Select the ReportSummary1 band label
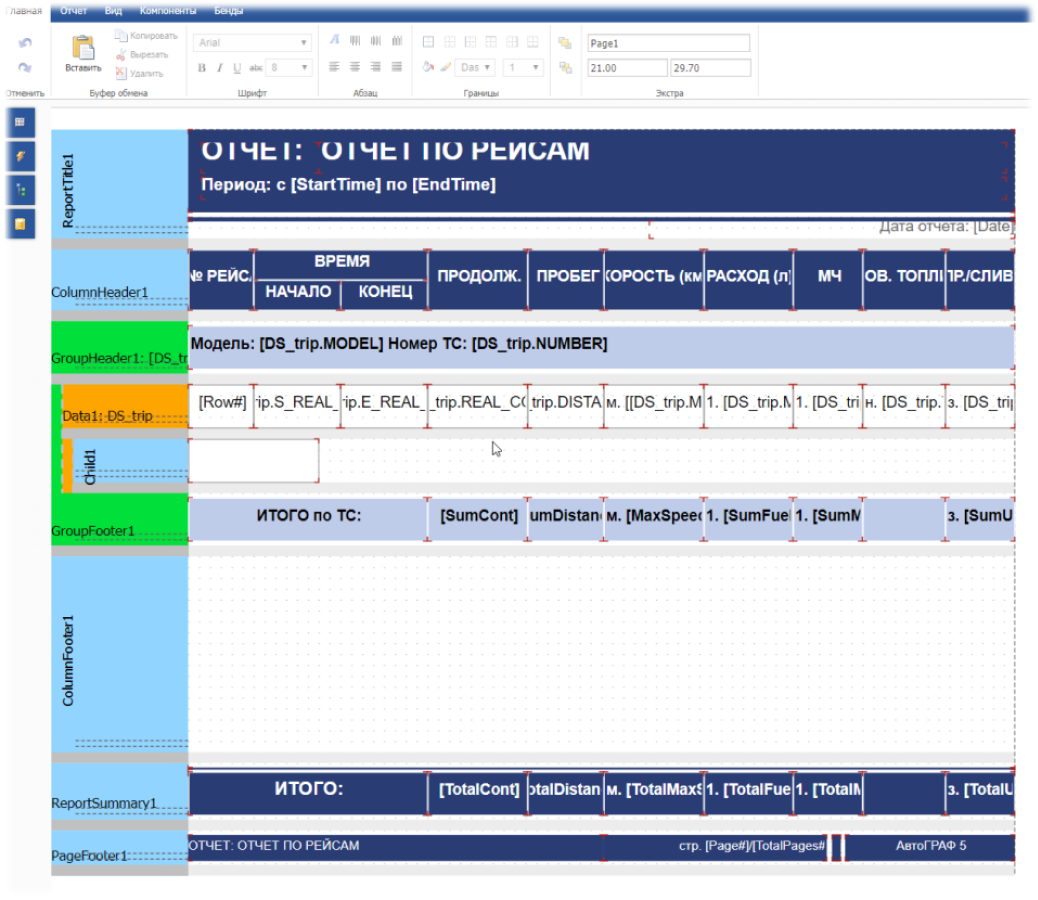Screen dimensions: 1038x900 [x=104, y=803]
